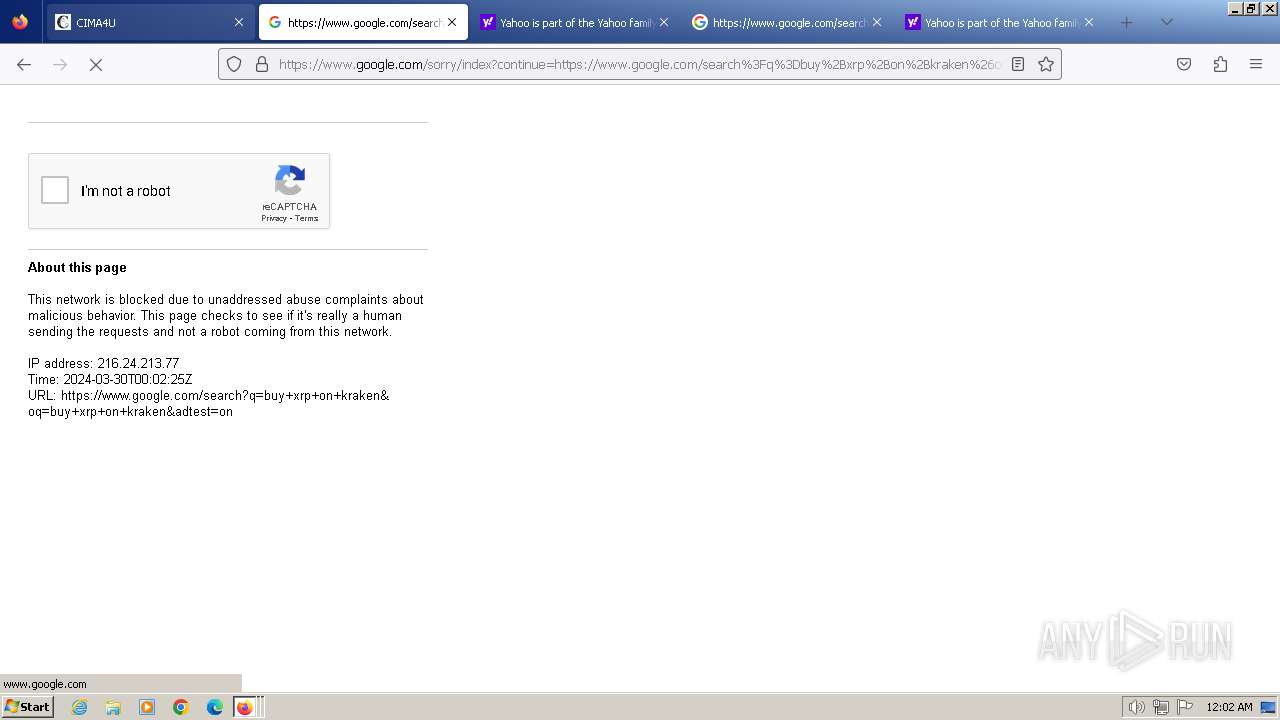This screenshot has height=720, width=1280.
Task: Open clock showing 12:02 AM
Action: 1229,707
